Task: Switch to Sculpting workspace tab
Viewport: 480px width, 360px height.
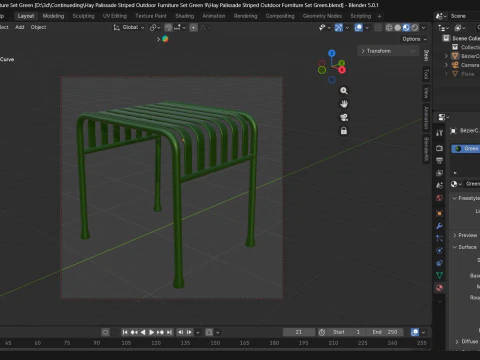Action: pyautogui.click(x=83, y=16)
